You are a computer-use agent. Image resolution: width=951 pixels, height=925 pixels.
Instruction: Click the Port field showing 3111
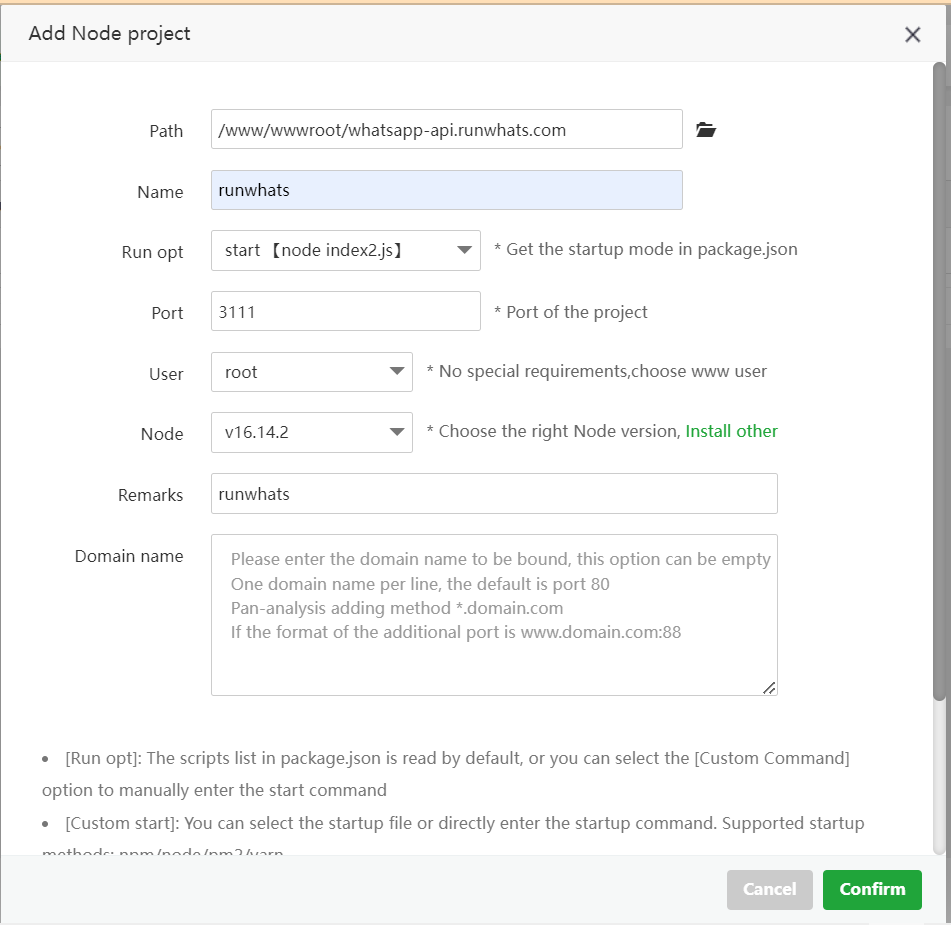(345, 312)
